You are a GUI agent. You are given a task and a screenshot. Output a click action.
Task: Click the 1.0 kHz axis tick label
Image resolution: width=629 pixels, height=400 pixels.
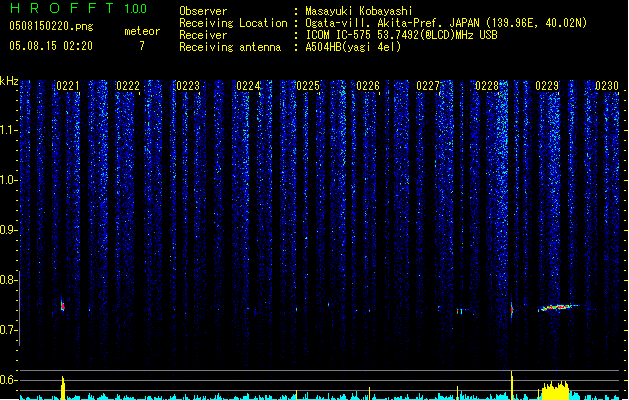coord(8,180)
